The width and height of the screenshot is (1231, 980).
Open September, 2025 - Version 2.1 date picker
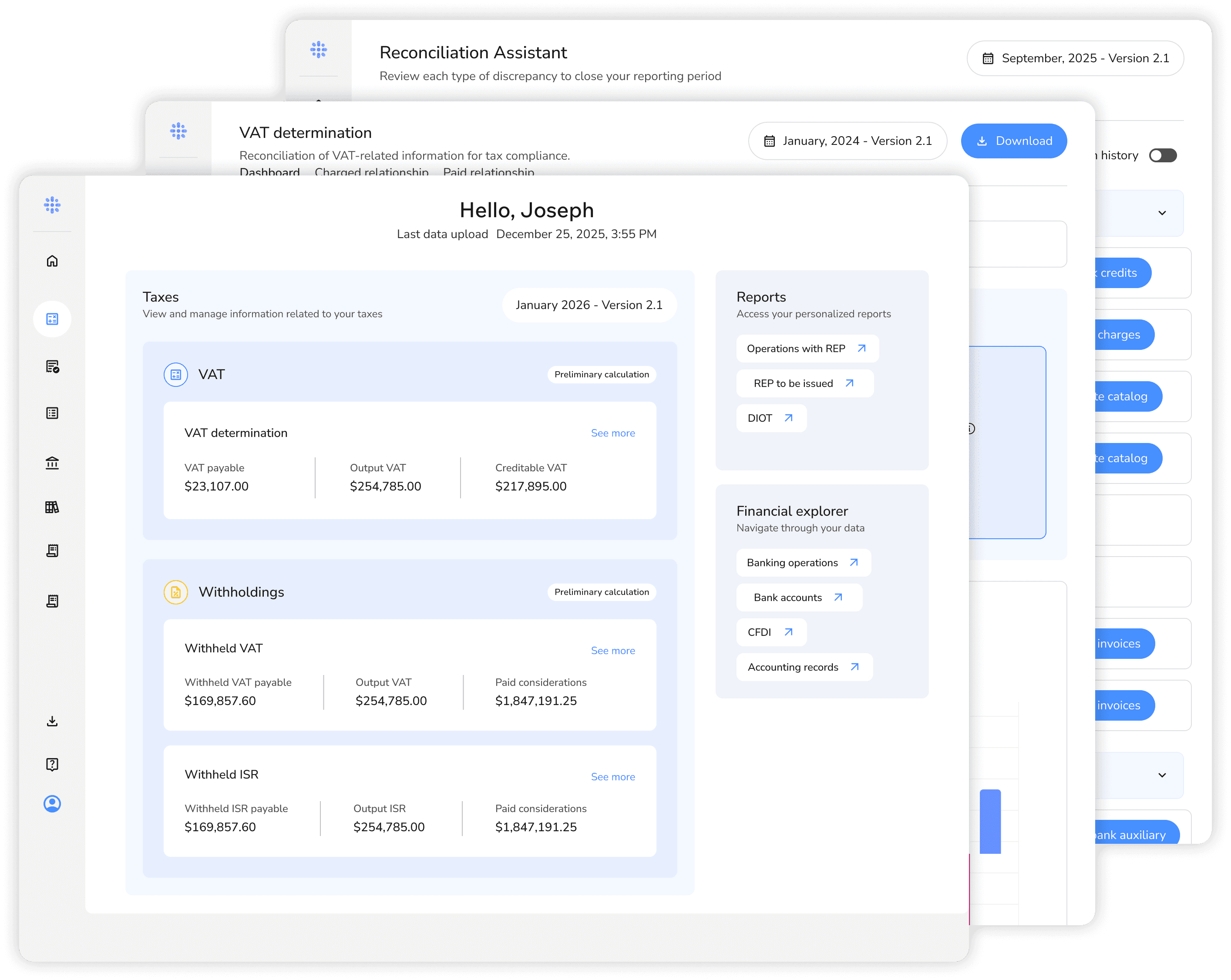[1075, 58]
